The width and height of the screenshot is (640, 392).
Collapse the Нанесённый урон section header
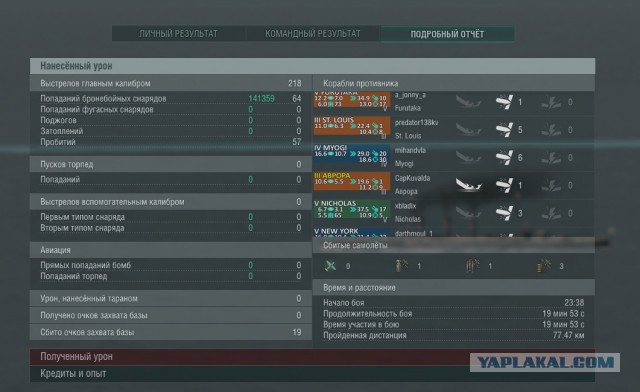312,66
